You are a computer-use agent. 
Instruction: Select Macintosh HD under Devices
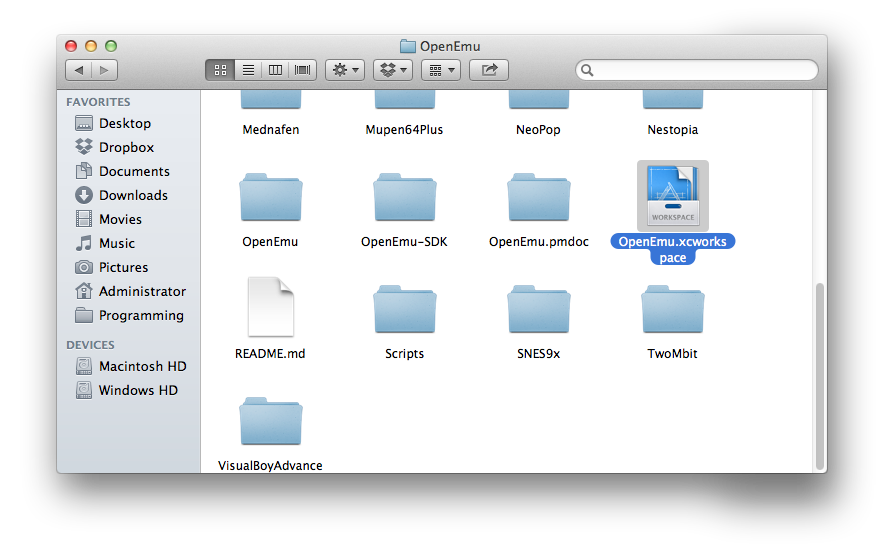tap(129, 366)
